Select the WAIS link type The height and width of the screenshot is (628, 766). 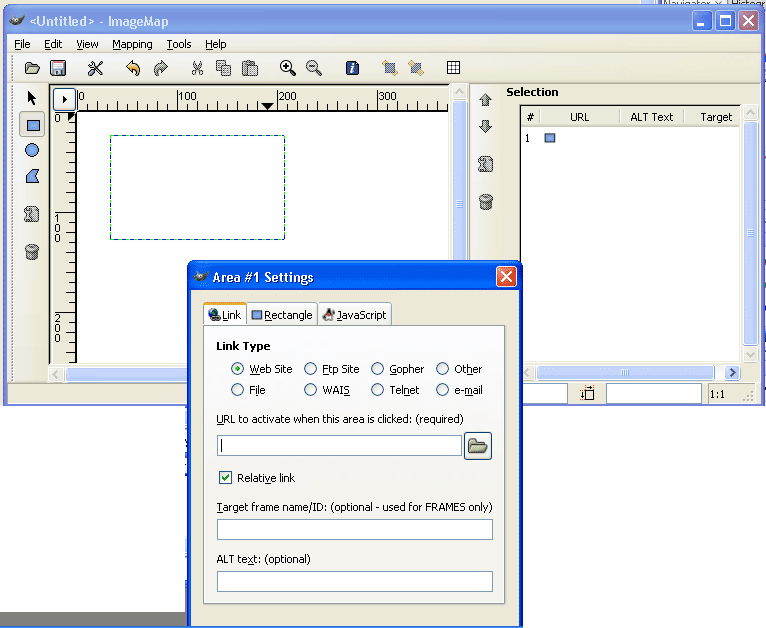(x=310, y=390)
